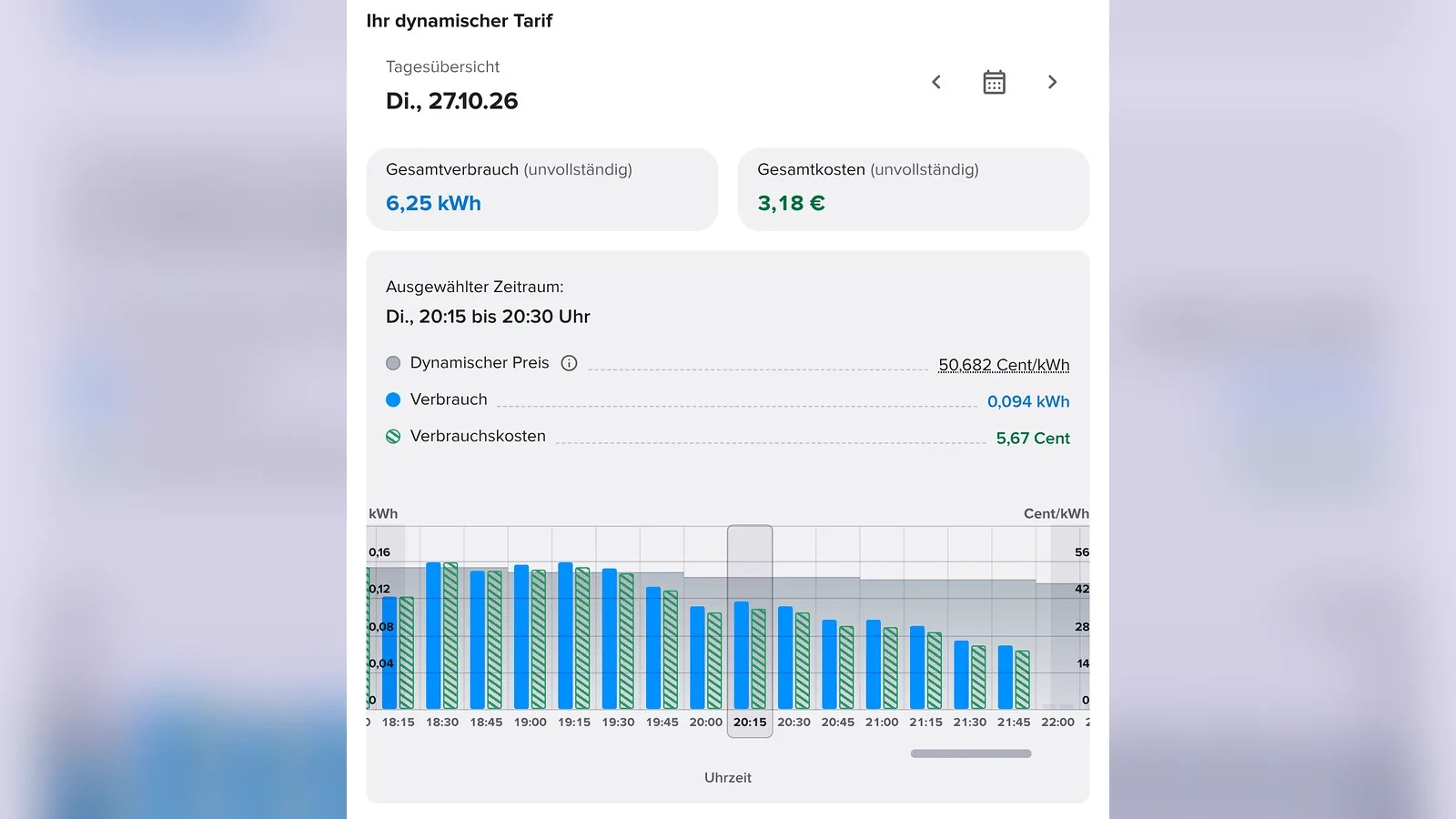Click the 6,25 kWh Gesamtverbrauch value
Image resolution: width=1456 pixels, height=819 pixels.
pos(433,203)
